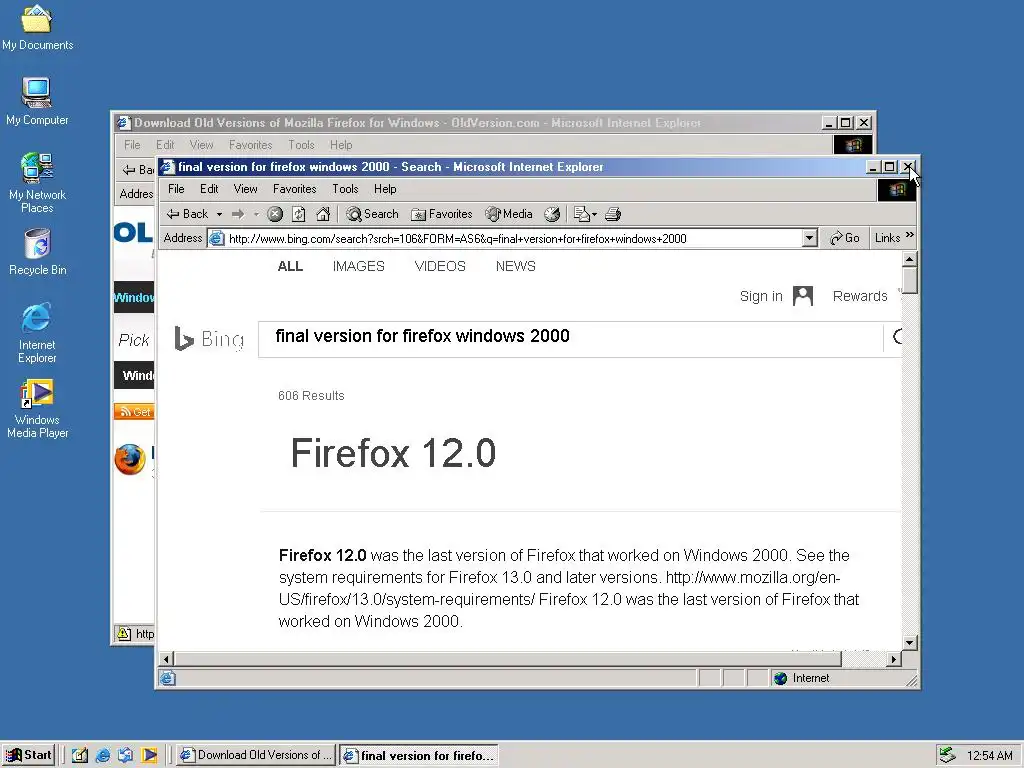The width and height of the screenshot is (1024, 768).
Task: Click File menu in OldVersion window
Action: coord(132,145)
